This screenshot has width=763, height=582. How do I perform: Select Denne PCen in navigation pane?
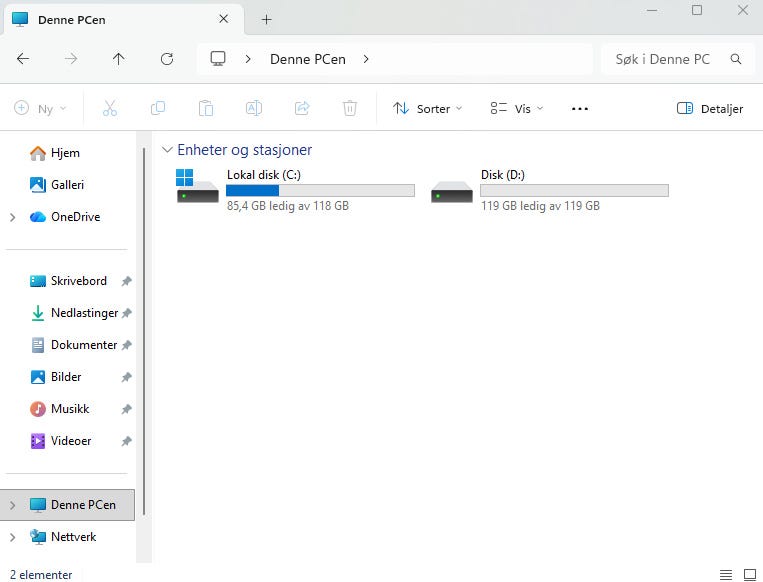(x=67, y=505)
